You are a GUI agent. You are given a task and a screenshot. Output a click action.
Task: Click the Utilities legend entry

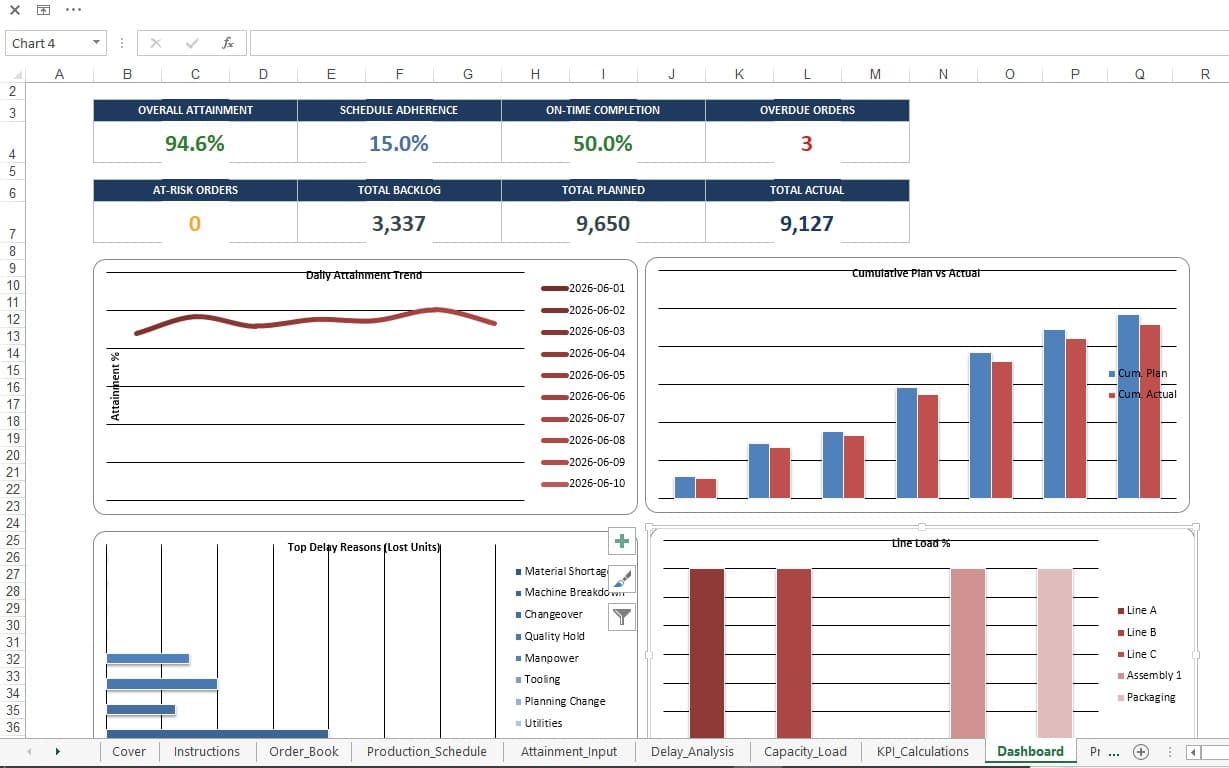click(x=538, y=723)
